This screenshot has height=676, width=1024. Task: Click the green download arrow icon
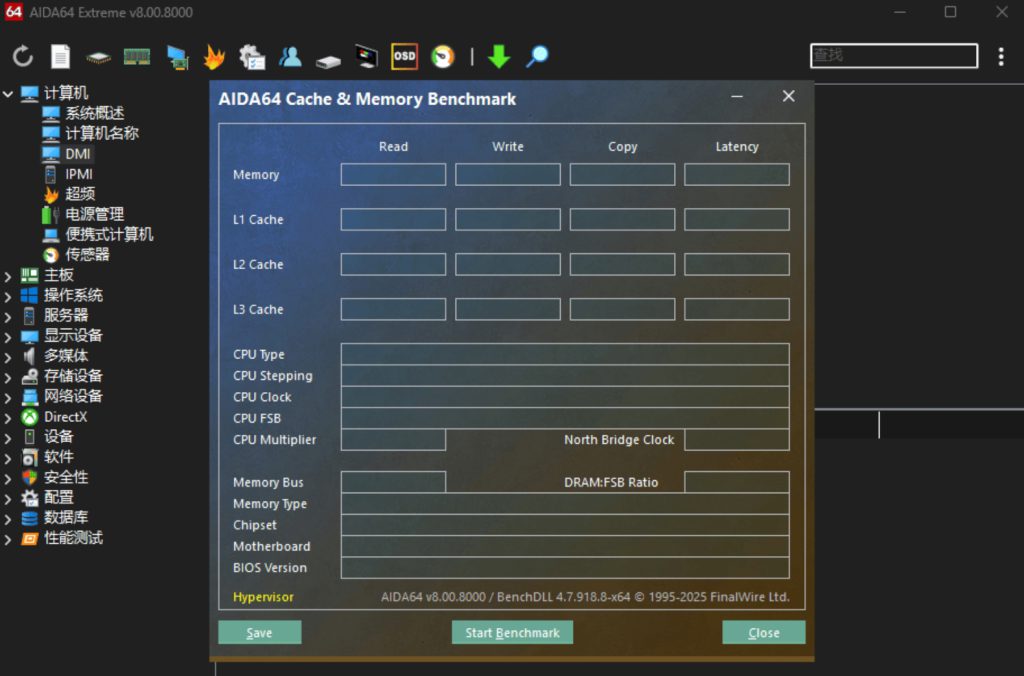499,57
